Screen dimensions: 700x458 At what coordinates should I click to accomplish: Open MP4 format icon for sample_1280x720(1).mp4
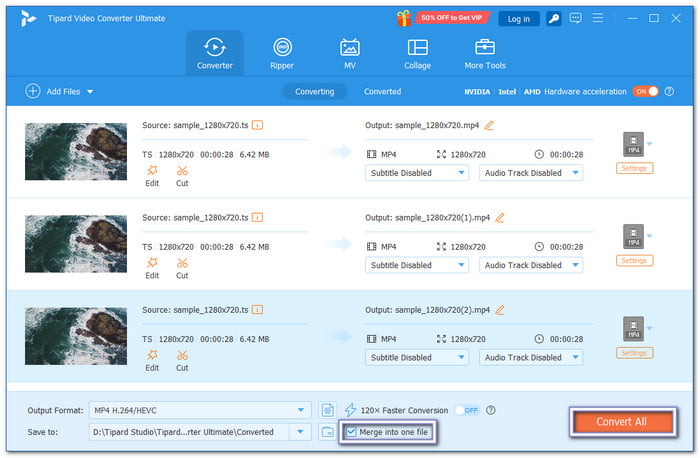[633, 237]
